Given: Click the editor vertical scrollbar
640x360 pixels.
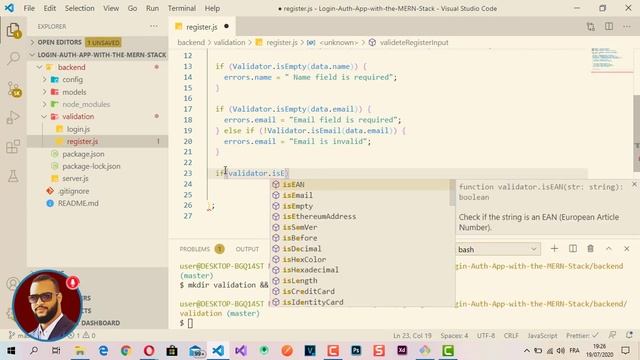Looking at the screenshot, I should [x=636, y=133].
